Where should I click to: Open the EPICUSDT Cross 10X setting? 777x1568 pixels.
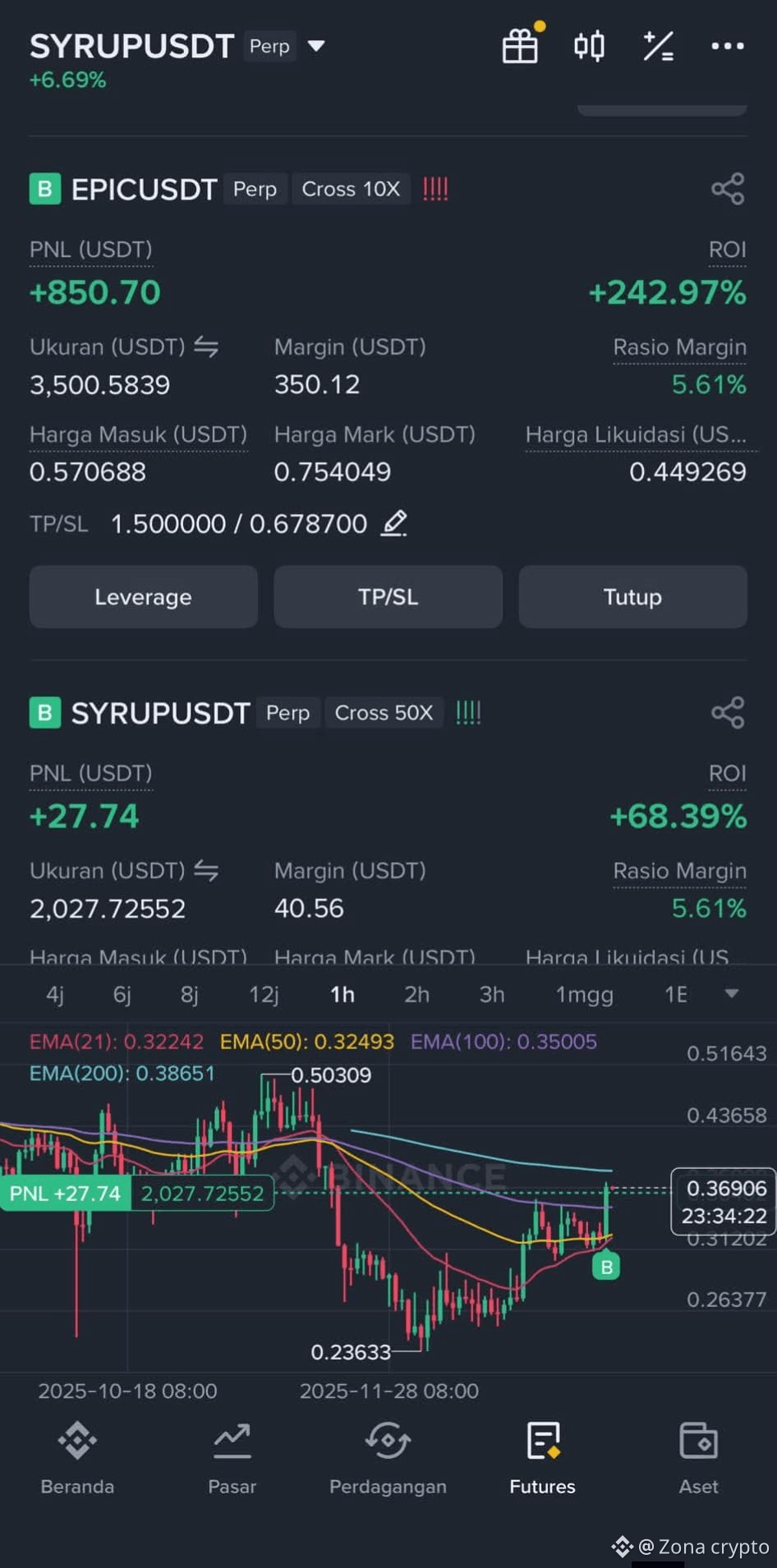pos(351,189)
